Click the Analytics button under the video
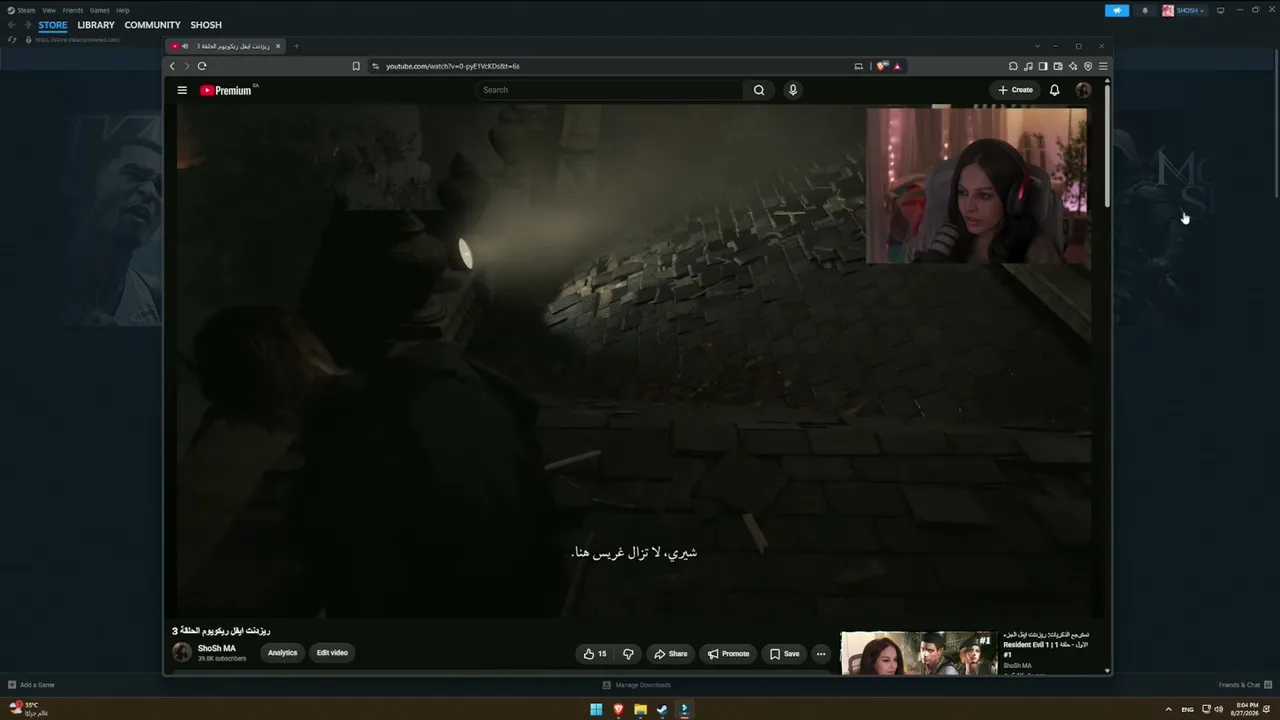This screenshot has width=1280, height=720. click(283, 653)
